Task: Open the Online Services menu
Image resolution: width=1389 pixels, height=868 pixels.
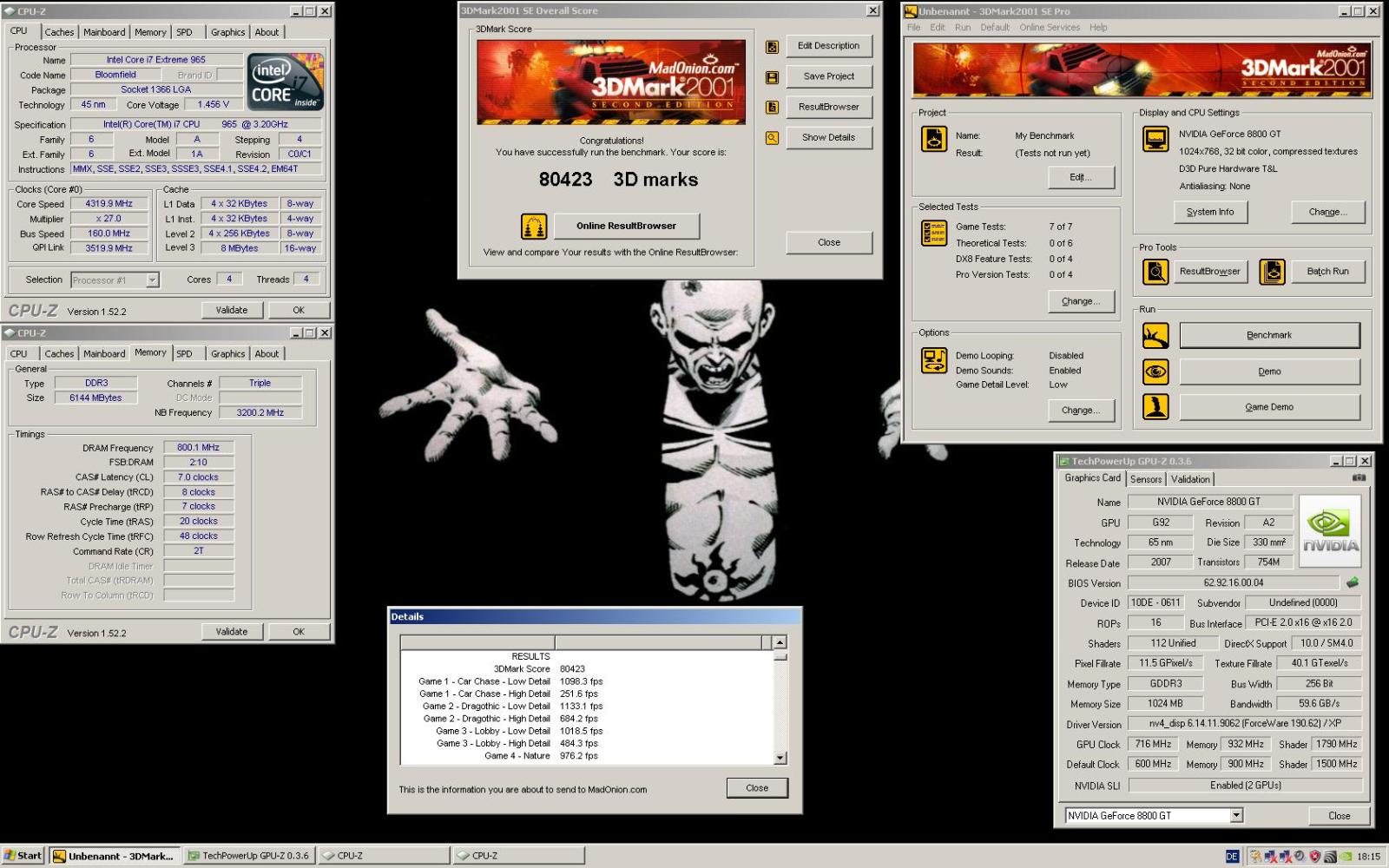Action: point(1050,28)
